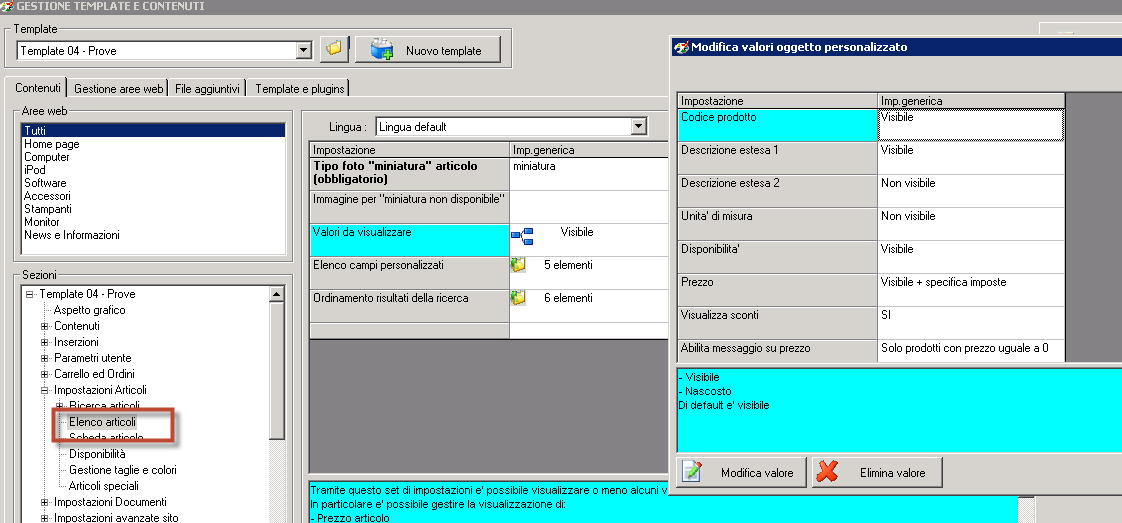Click the miniatura value cell
1122x523 pixels.
coord(589,174)
